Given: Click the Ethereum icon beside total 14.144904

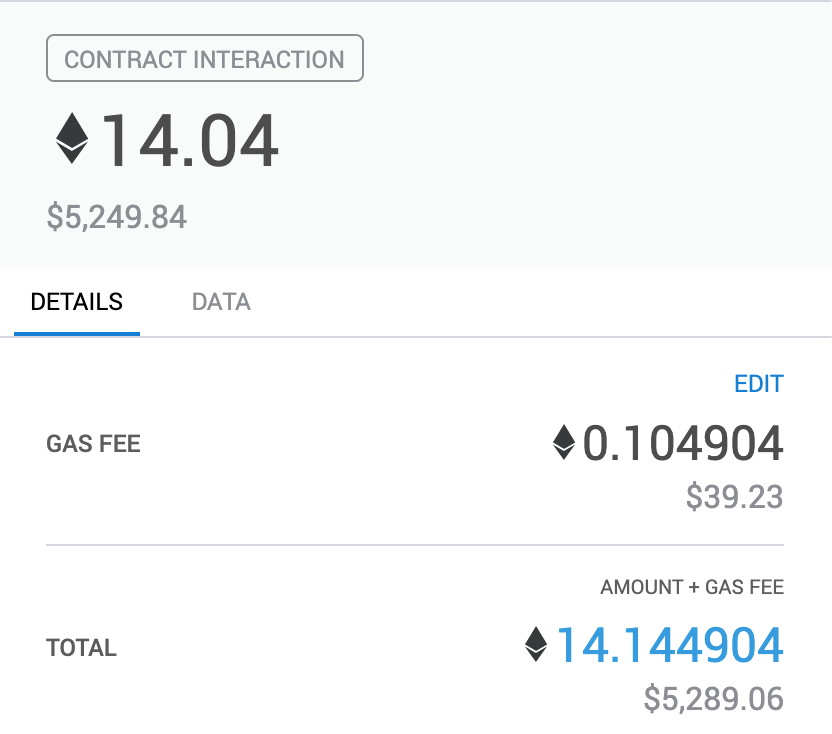Looking at the screenshot, I should [537, 645].
